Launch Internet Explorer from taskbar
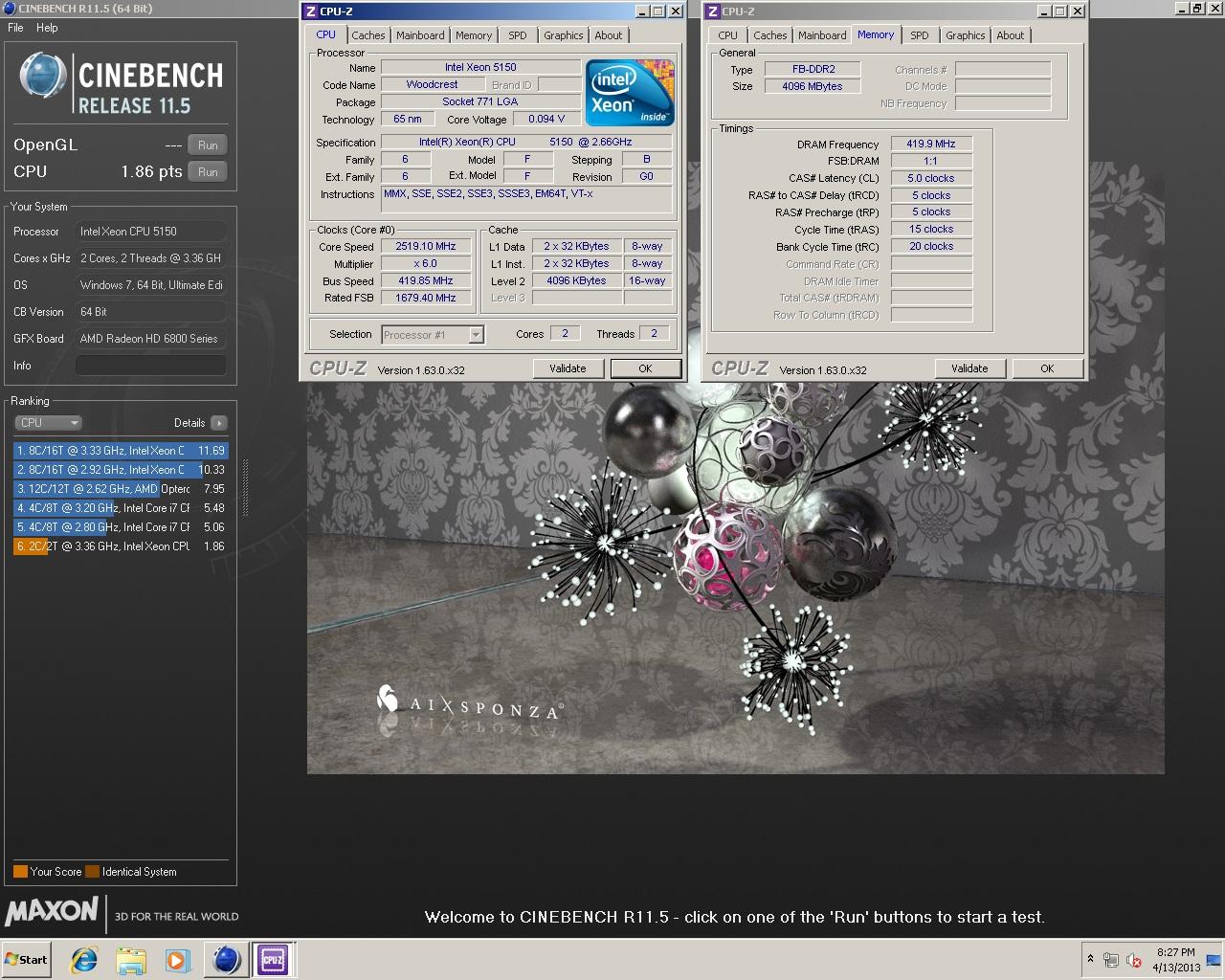The height and width of the screenshot is (980, 1225). (84, 960)
